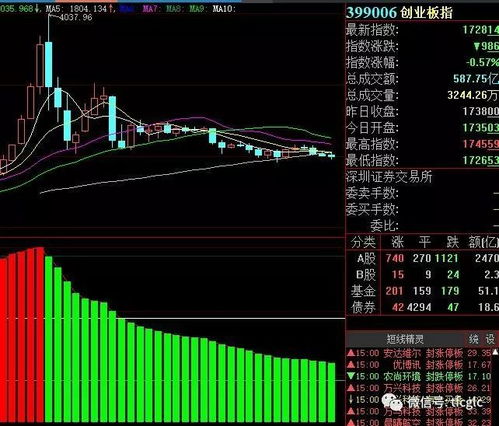Viewport: 499px width, 426px height.
Task: Select the A股 row in the category table
Action: (x=422, y=258)
